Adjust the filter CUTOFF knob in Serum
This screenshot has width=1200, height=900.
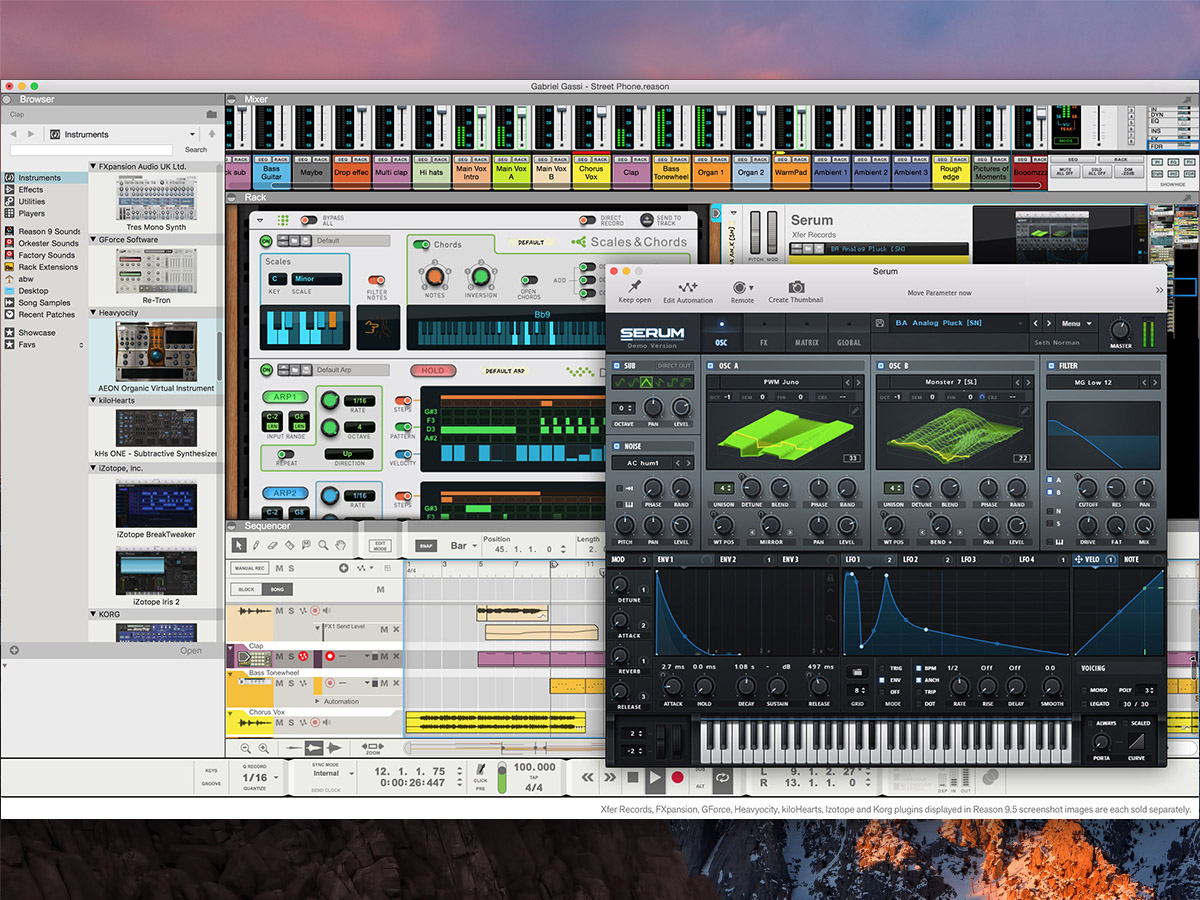point(1088,487)
